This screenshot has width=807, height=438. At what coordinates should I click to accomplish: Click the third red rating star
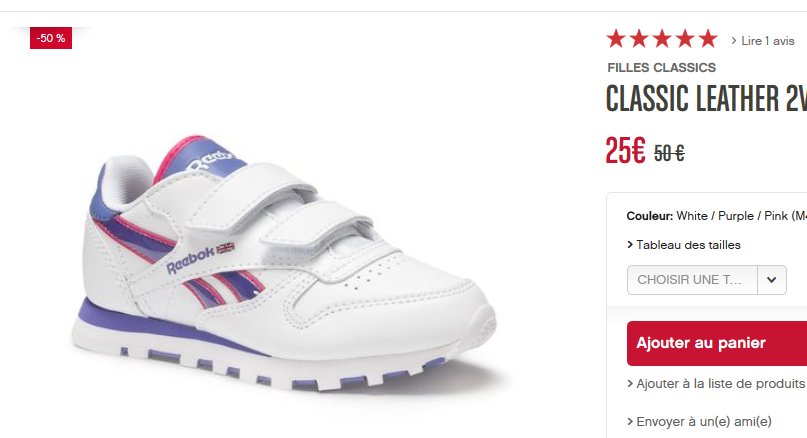tap(662, 39)
